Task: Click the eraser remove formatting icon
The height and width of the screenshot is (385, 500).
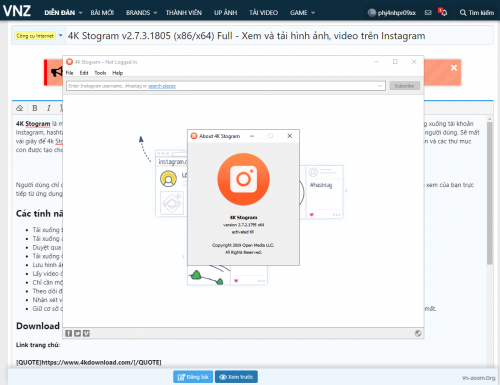Action: coord(20,108)
